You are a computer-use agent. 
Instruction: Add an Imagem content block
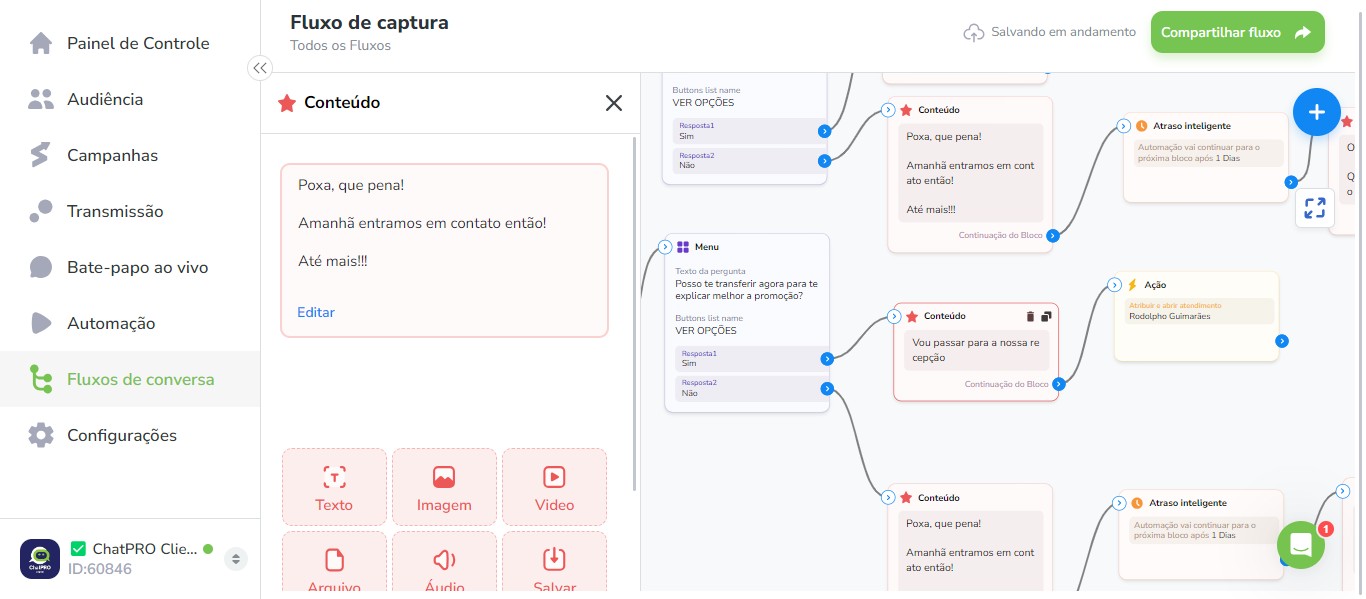pos(444,487)
